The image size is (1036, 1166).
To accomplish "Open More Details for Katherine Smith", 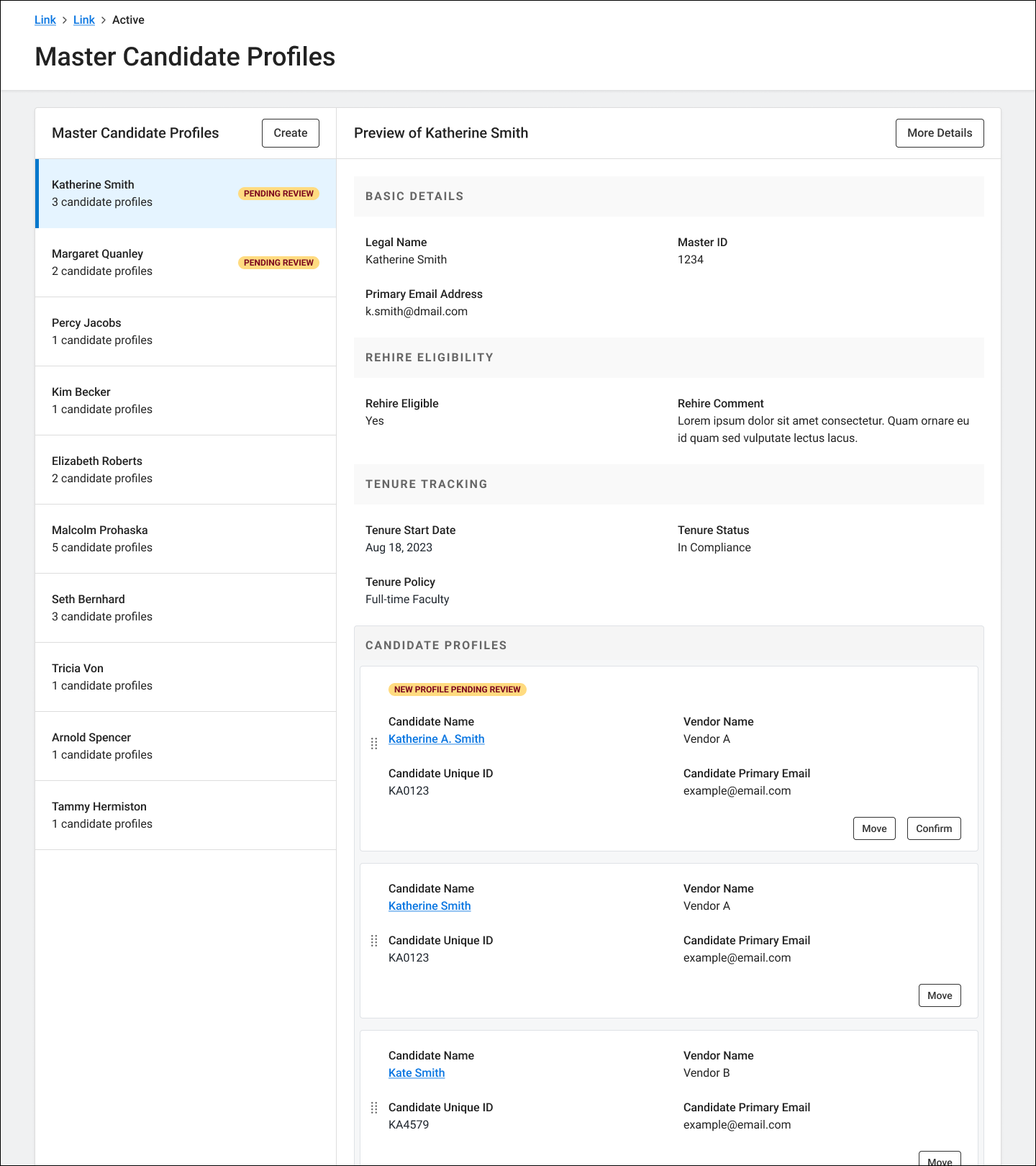I will tap(939, 133).
